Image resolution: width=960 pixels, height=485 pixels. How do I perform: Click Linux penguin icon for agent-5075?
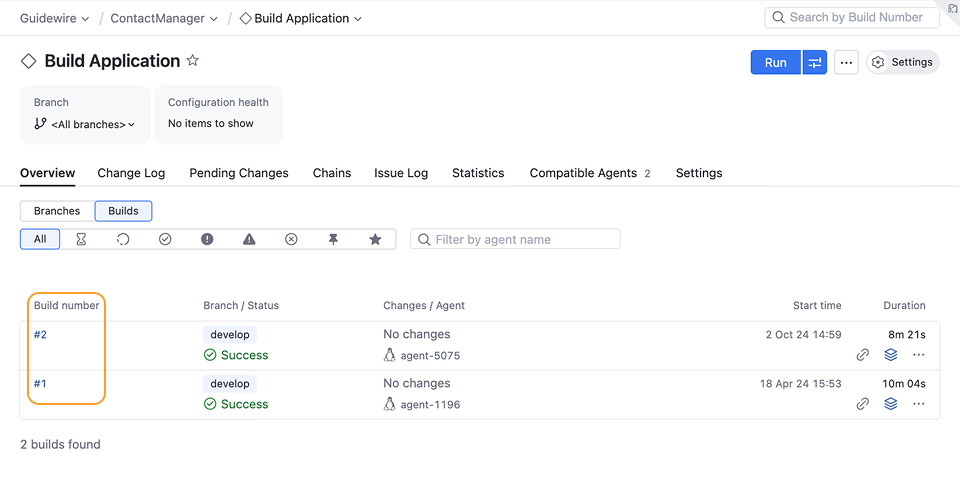pos(389,355)
